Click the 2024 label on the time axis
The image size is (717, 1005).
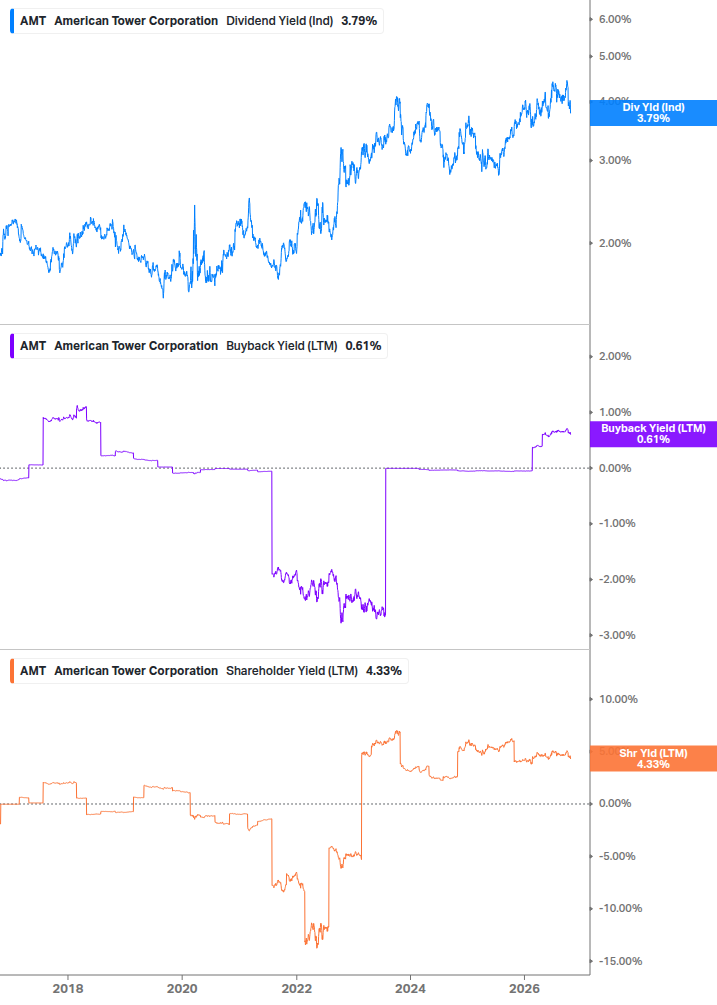pos(410,988)
